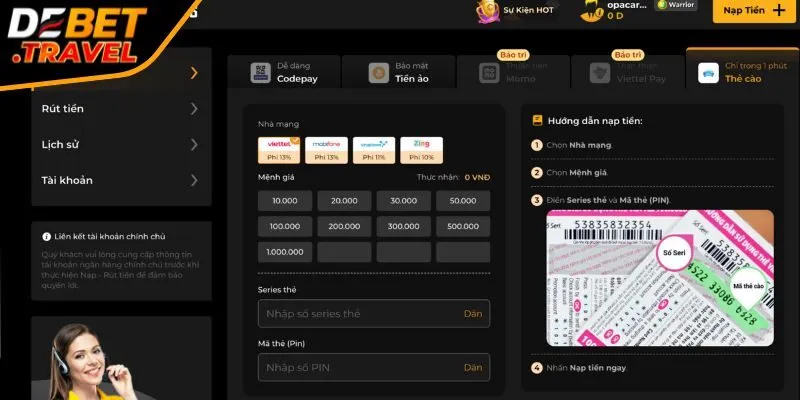This screenshot has width=800, height=400.
Task: Click Dán next to PIN field
Action: click(473, 367)
